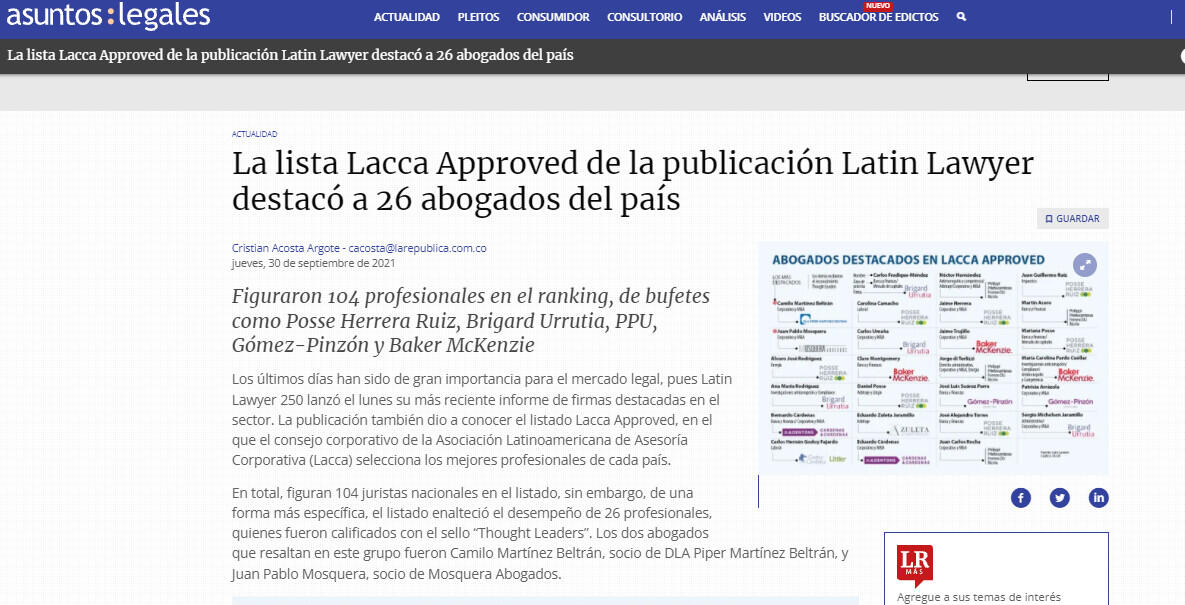Share article on Facebook
Viewport: 1185px width, 605px height.
coord(1021,497)
